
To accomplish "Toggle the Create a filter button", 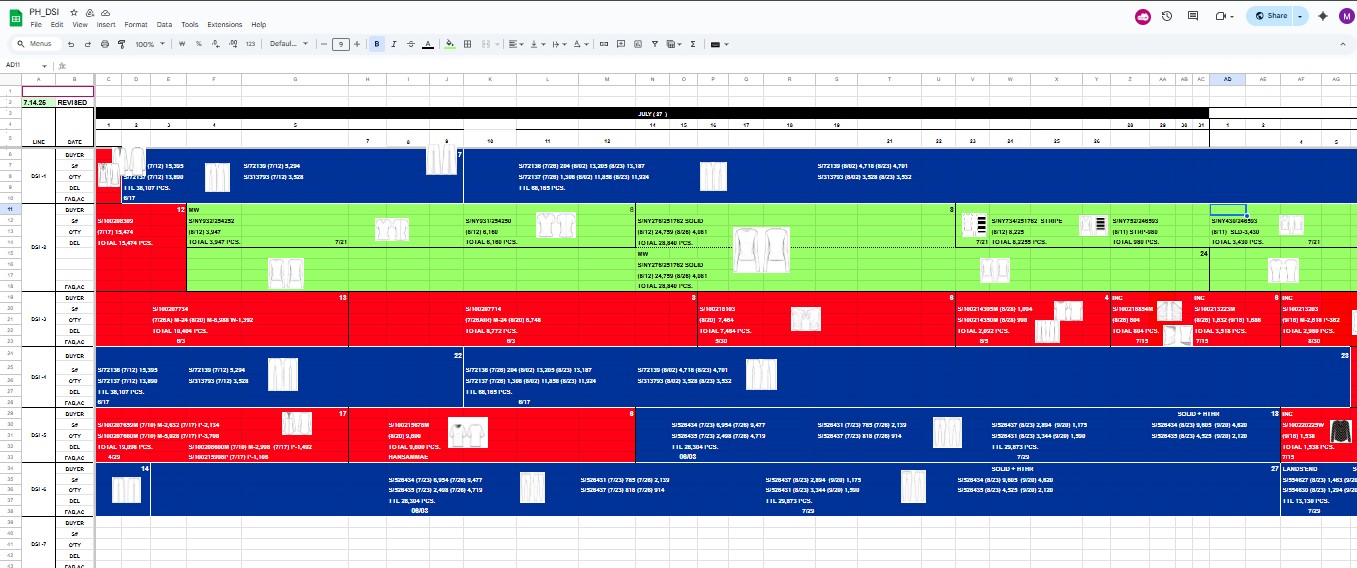I will pyautogui.click(x=655, y=44).
